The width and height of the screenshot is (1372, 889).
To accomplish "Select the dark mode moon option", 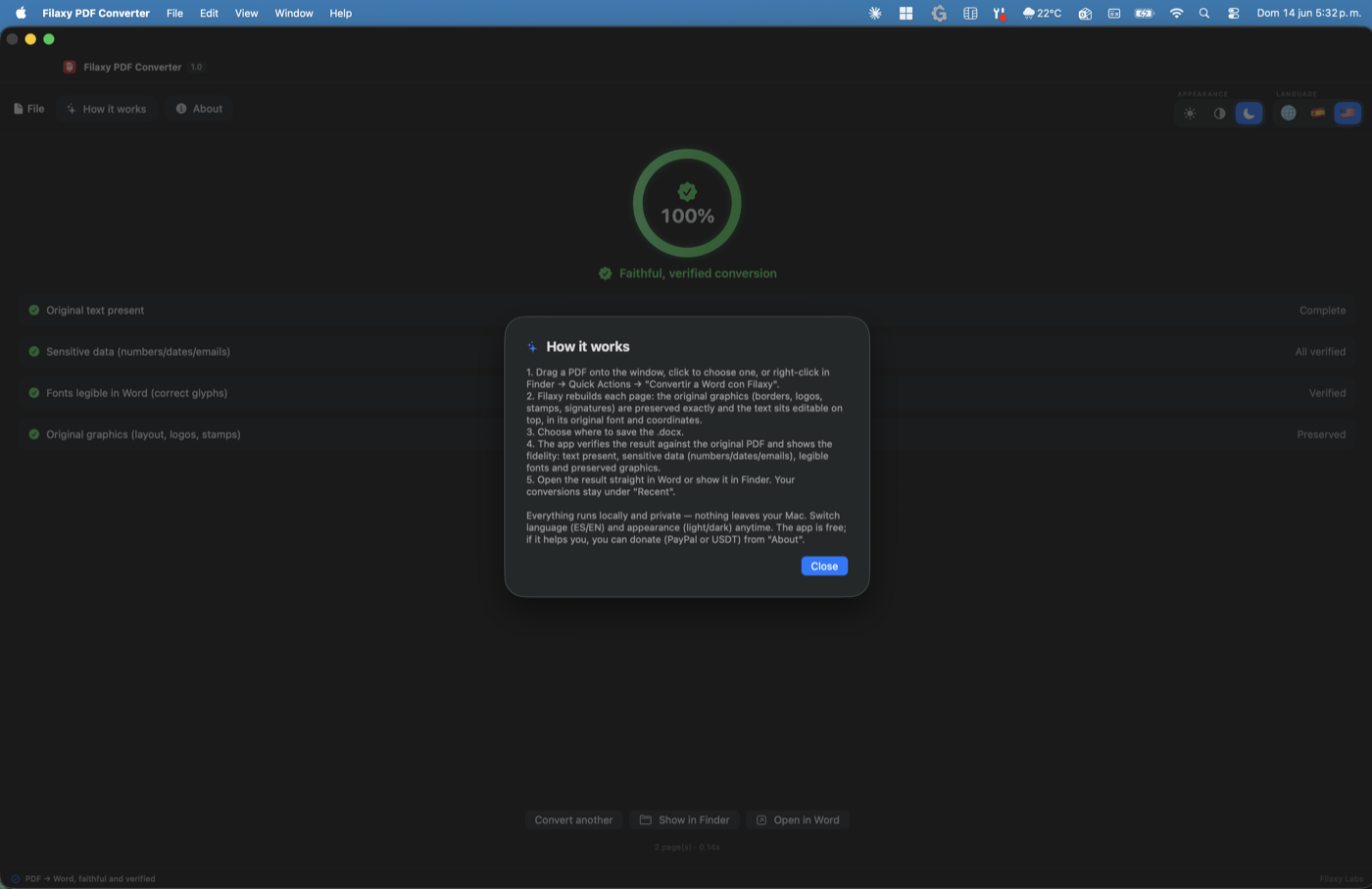I will pyautogui.click(x=1249, y=114).
